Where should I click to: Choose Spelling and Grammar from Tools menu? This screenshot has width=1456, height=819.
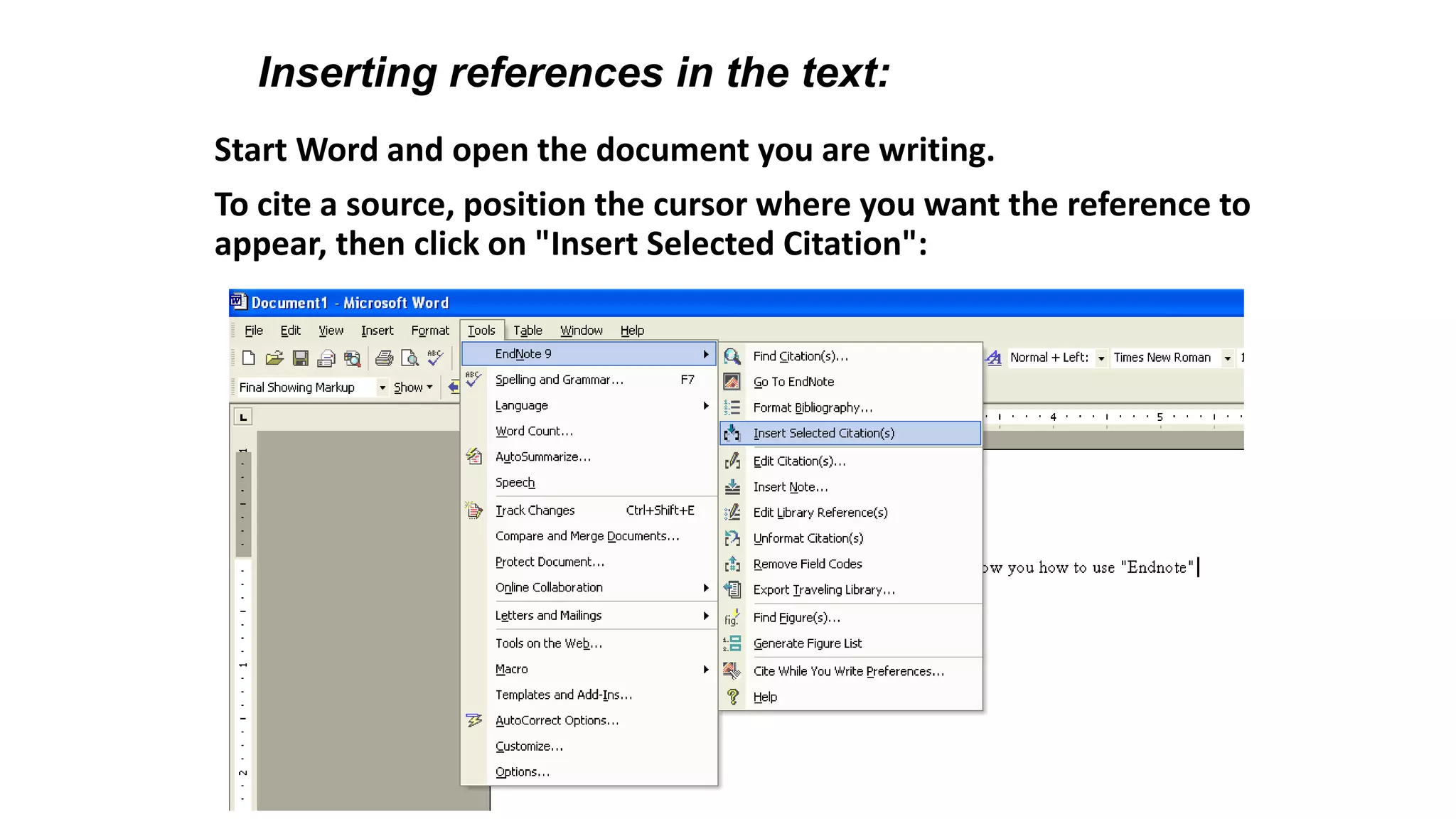[589, 380]
